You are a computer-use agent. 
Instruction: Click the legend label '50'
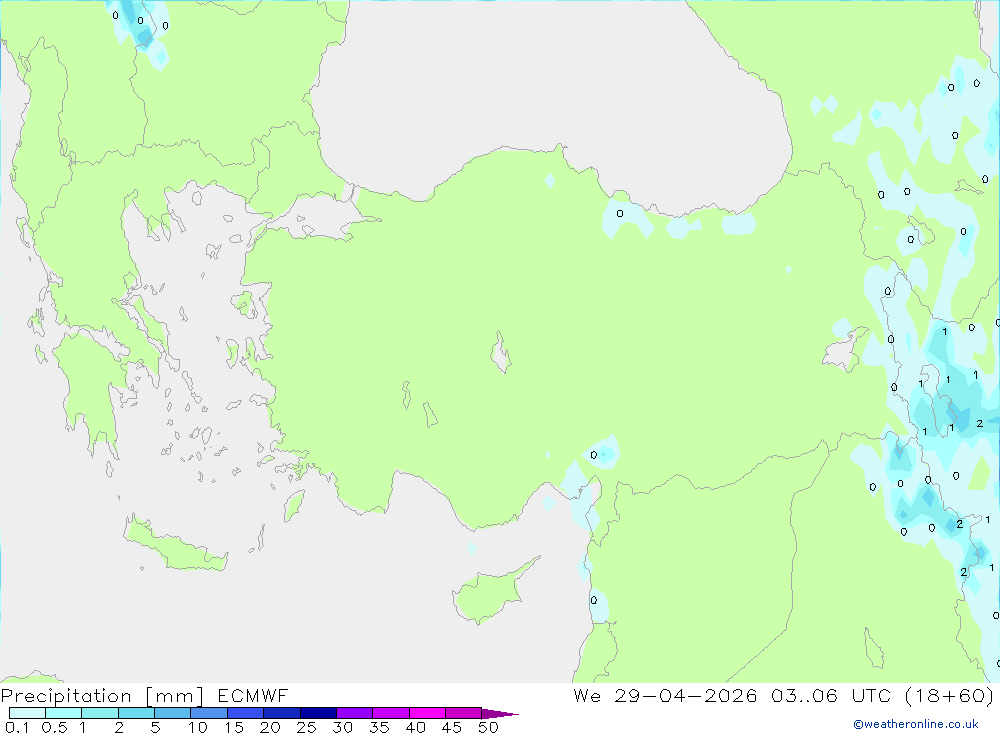488,727
